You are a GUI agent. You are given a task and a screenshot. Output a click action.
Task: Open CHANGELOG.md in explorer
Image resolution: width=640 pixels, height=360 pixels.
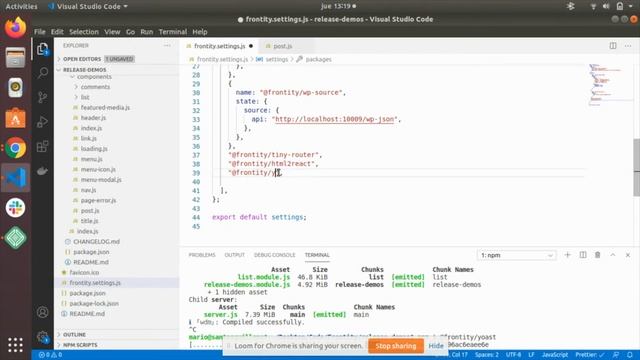click(96, 241)
